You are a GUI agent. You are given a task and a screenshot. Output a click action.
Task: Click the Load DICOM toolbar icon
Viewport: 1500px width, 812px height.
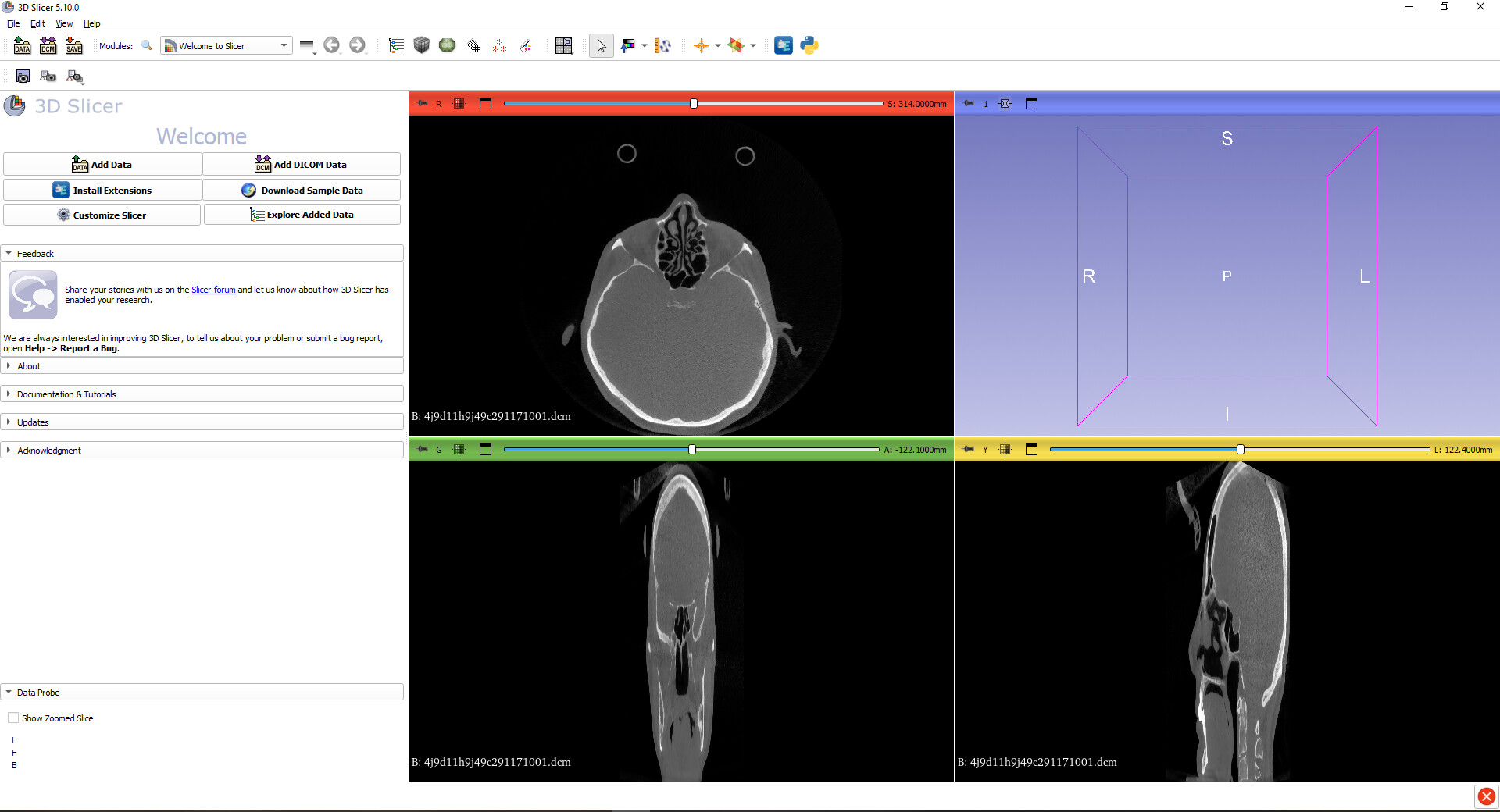(48, 45)
